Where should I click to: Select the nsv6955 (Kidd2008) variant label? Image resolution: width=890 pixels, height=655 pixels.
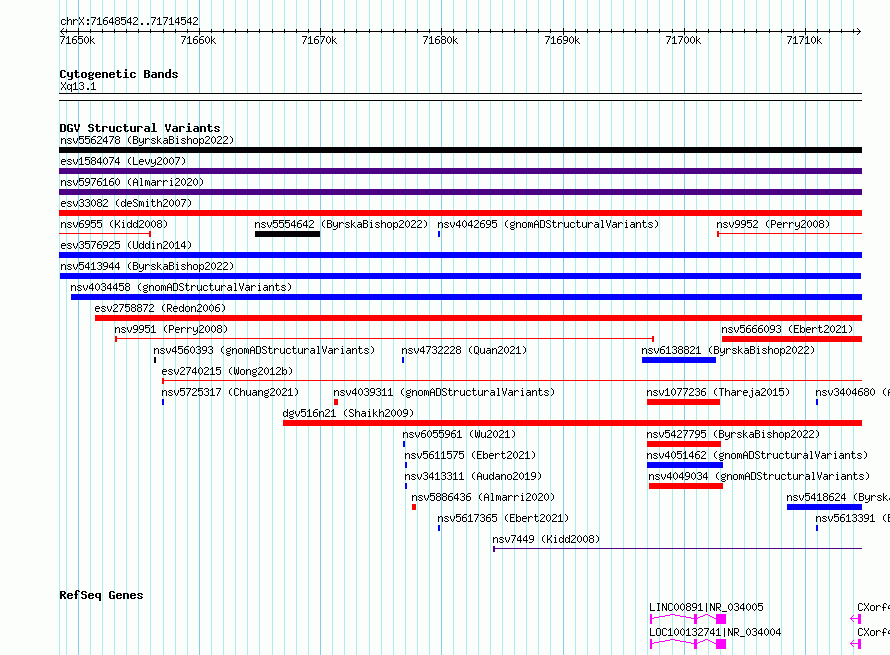click(114, 224)
